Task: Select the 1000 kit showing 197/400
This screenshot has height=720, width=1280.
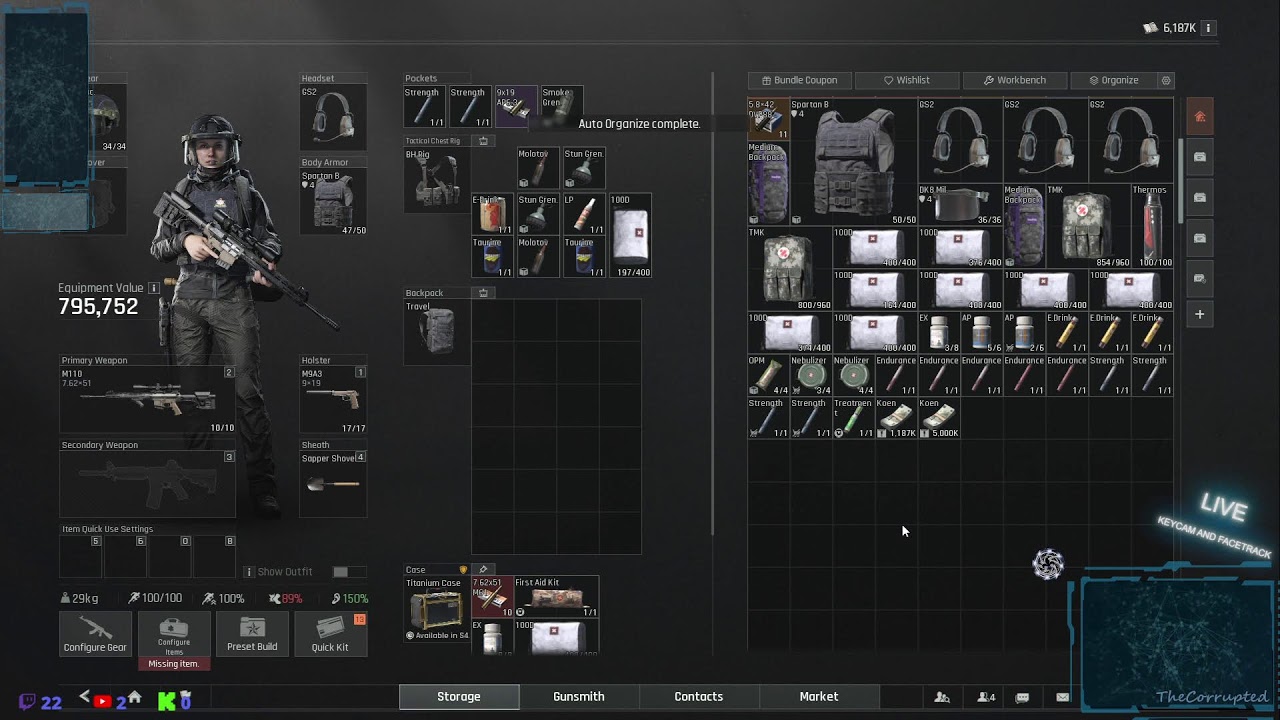Action: (x=630, y=236)
